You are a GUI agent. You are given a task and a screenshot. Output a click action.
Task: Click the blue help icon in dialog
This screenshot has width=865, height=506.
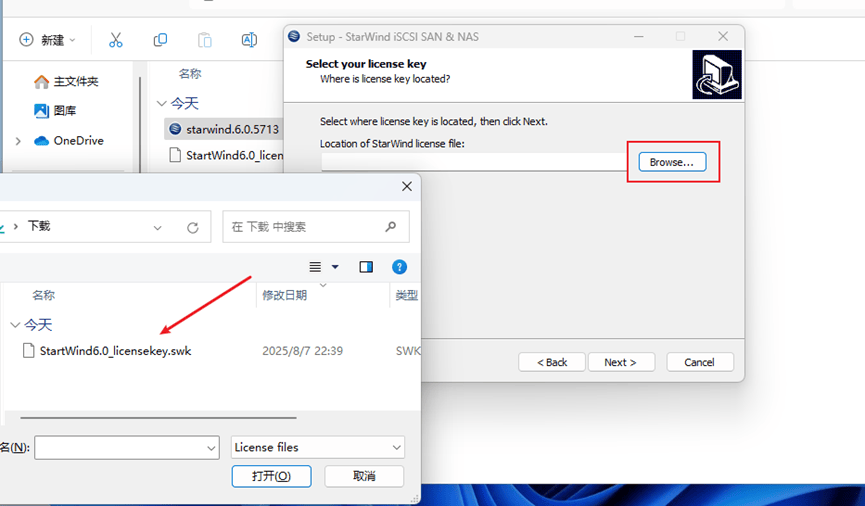click(399, 267)
